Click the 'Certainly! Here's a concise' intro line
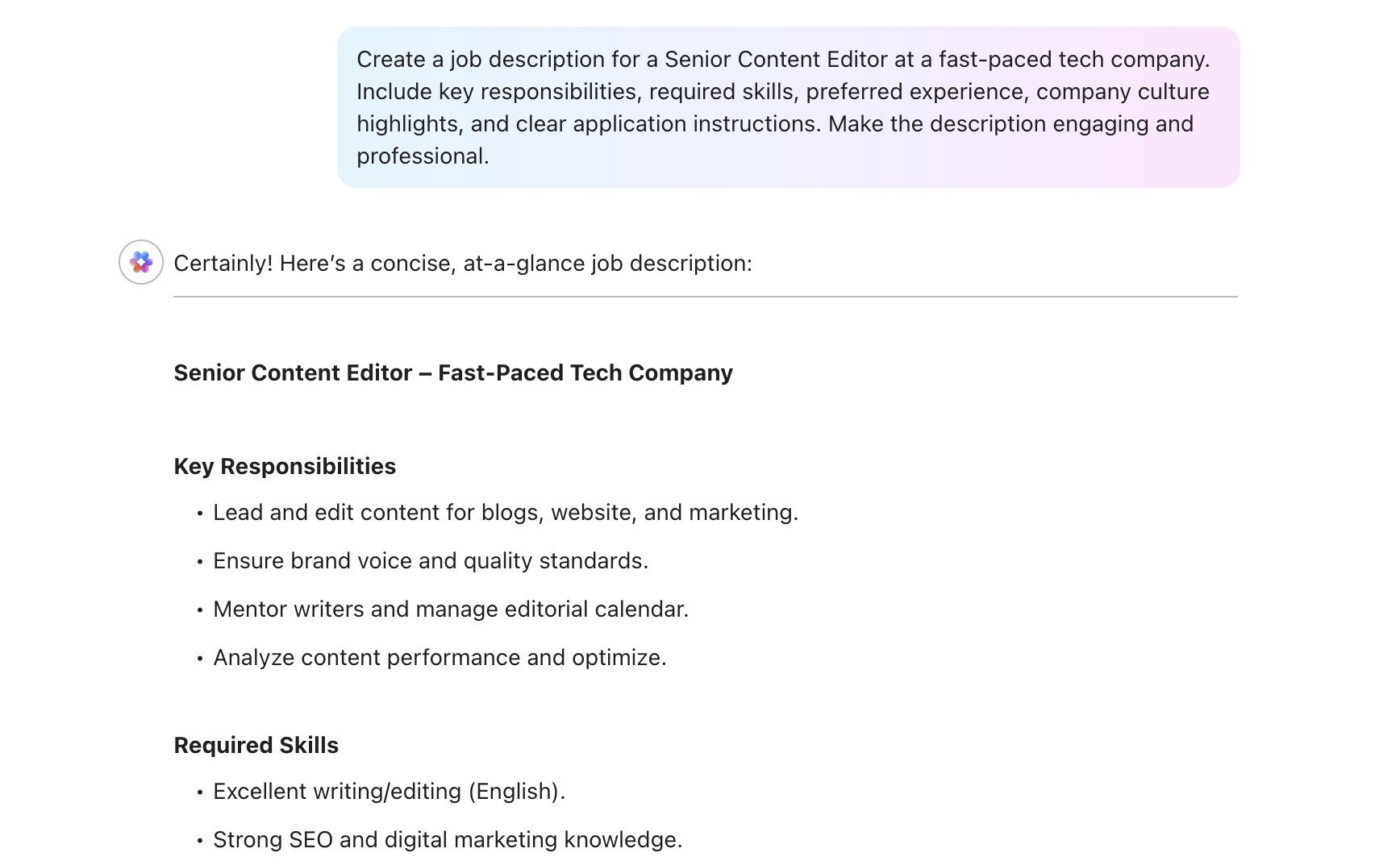Screen dimensions: 1400x861 pos(463,264)
